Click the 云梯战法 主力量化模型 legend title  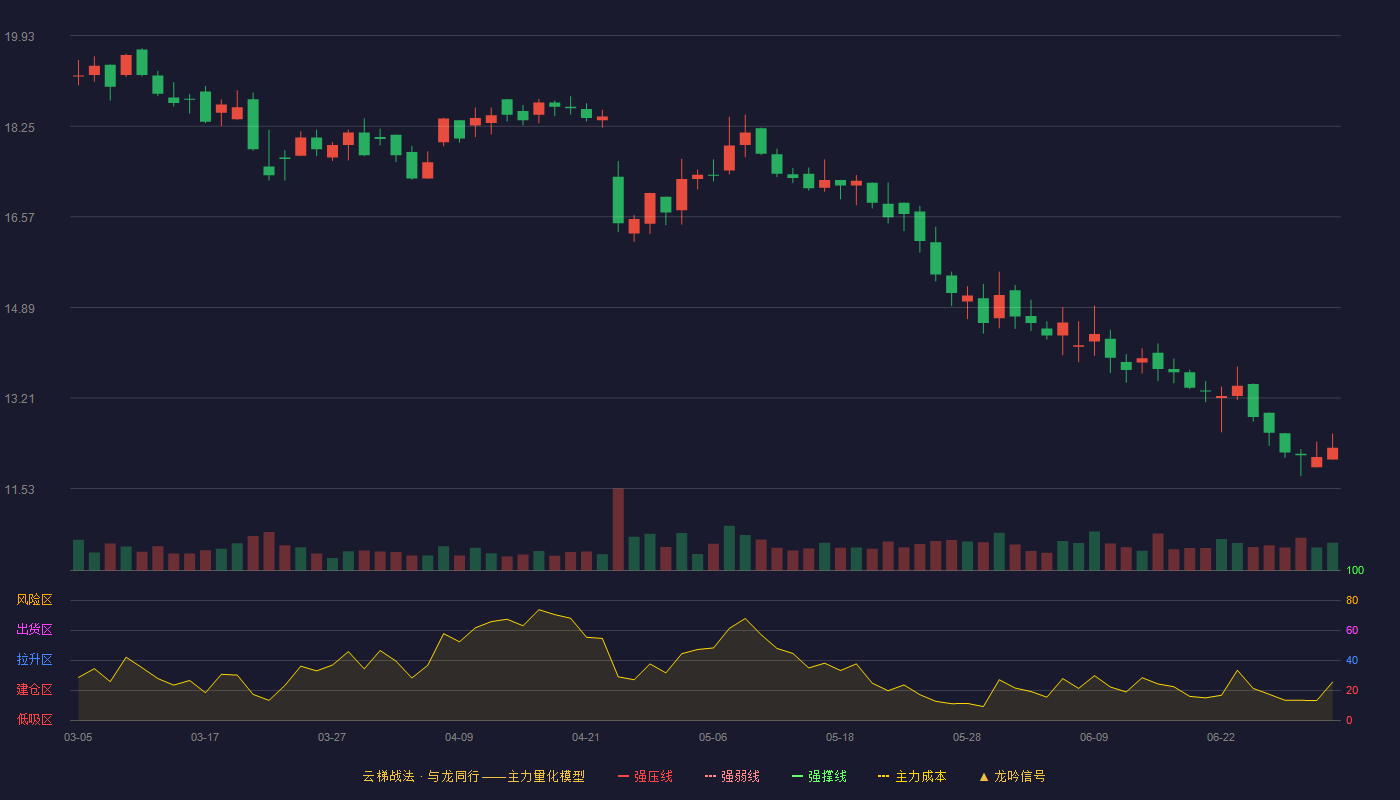(473, 776)
